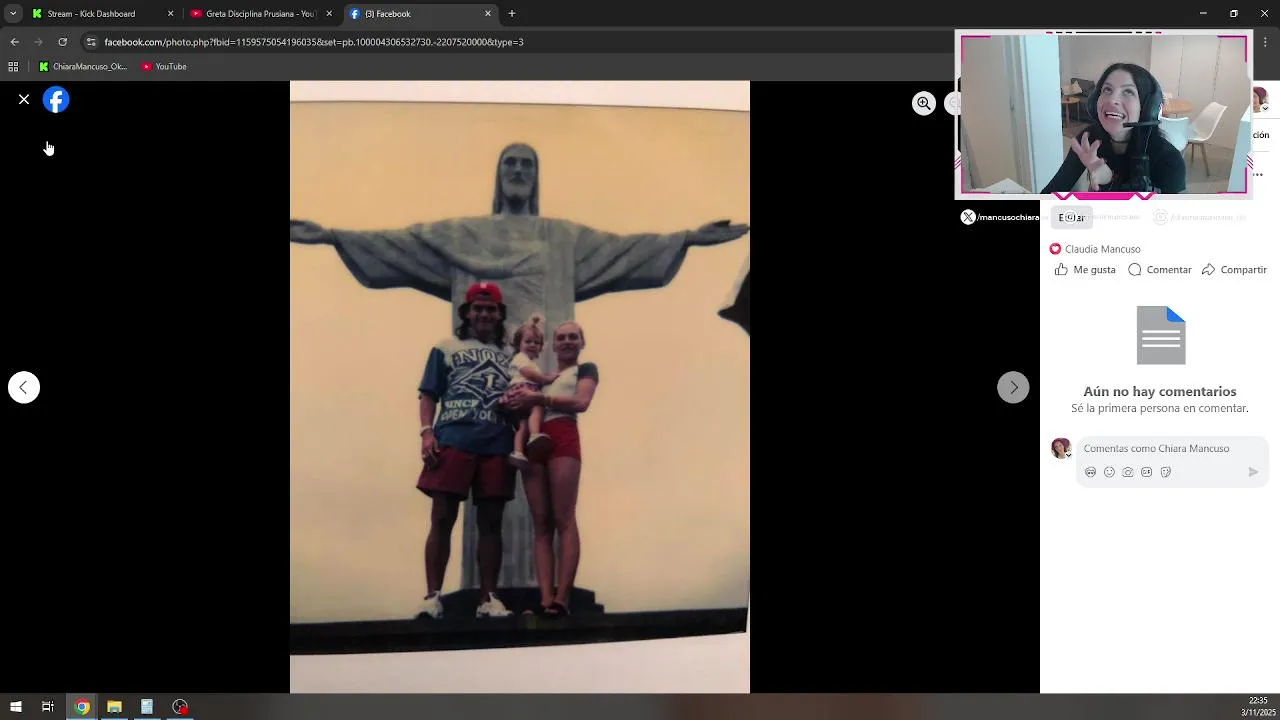This screenshot has height=720, width=1280.
Task: Open the tab search dropdown
Action: click(x=13, y=14)
